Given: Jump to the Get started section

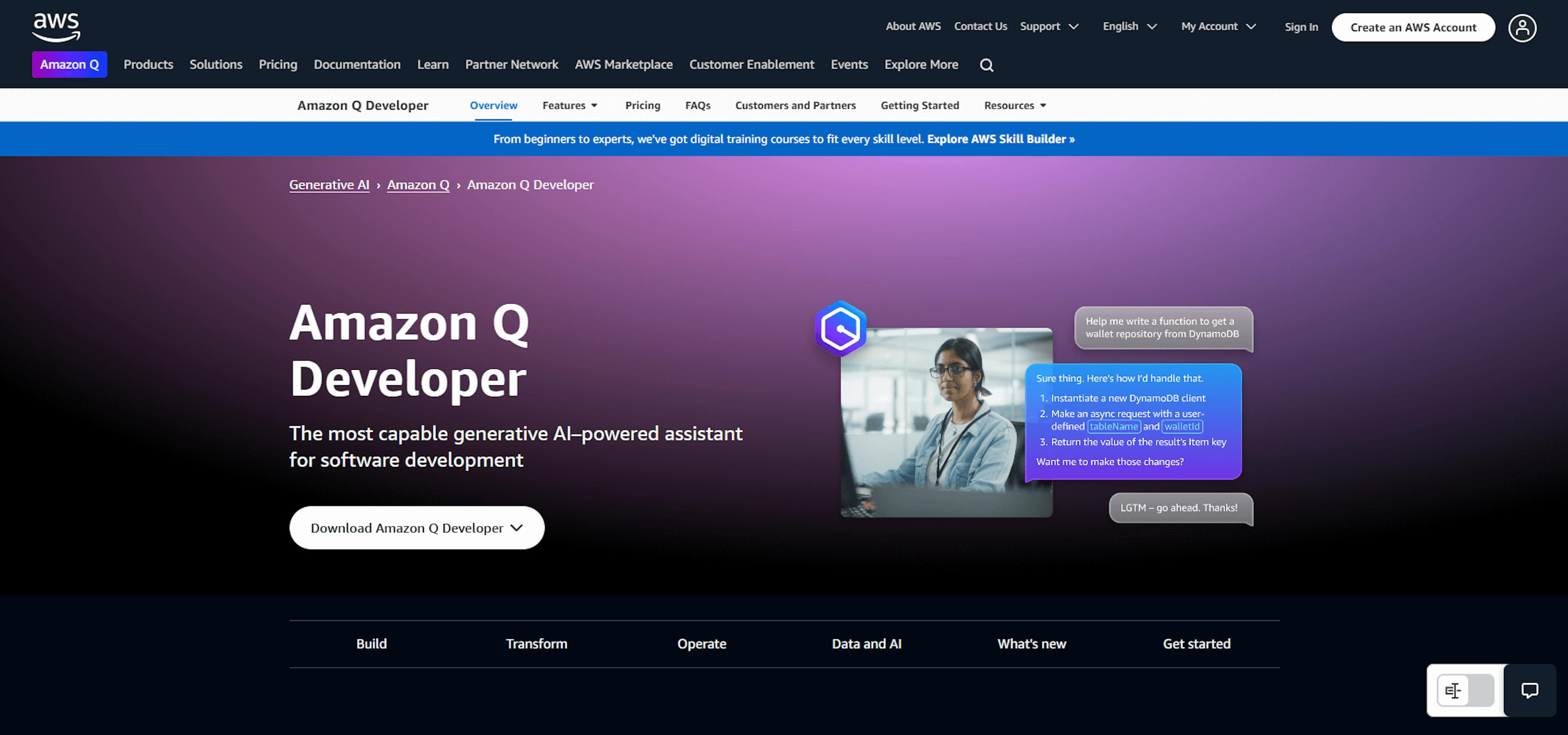Looking at the screenshot, I should 1197,643.
